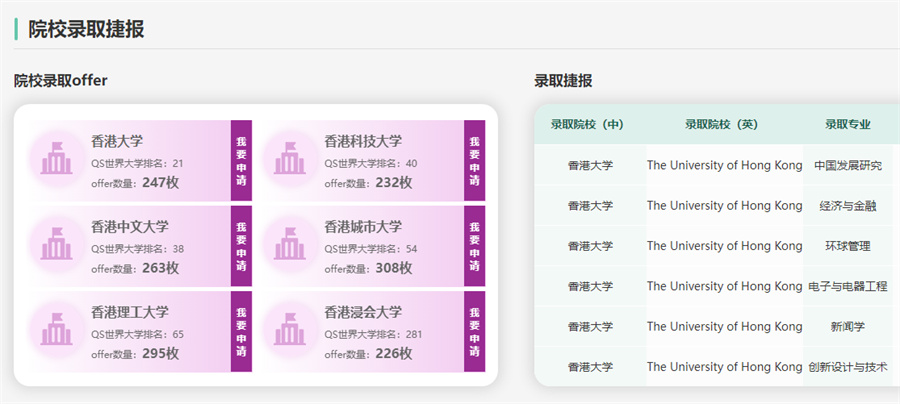The image size is (900, 404).
Task: Click the building icon for 香港中文大学
Action: (x=56, y=244)
